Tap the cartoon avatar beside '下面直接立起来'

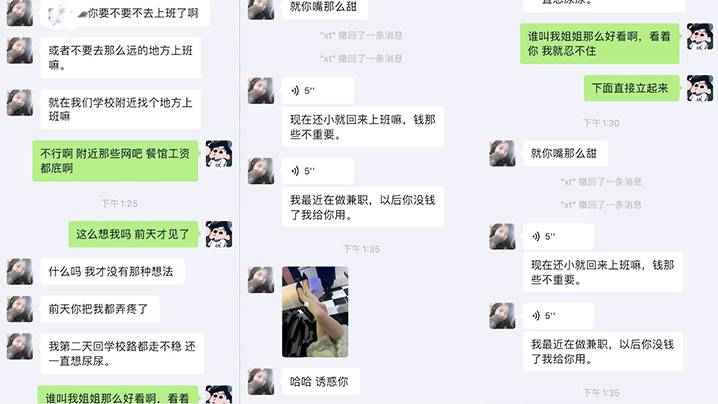coord(700,88)
